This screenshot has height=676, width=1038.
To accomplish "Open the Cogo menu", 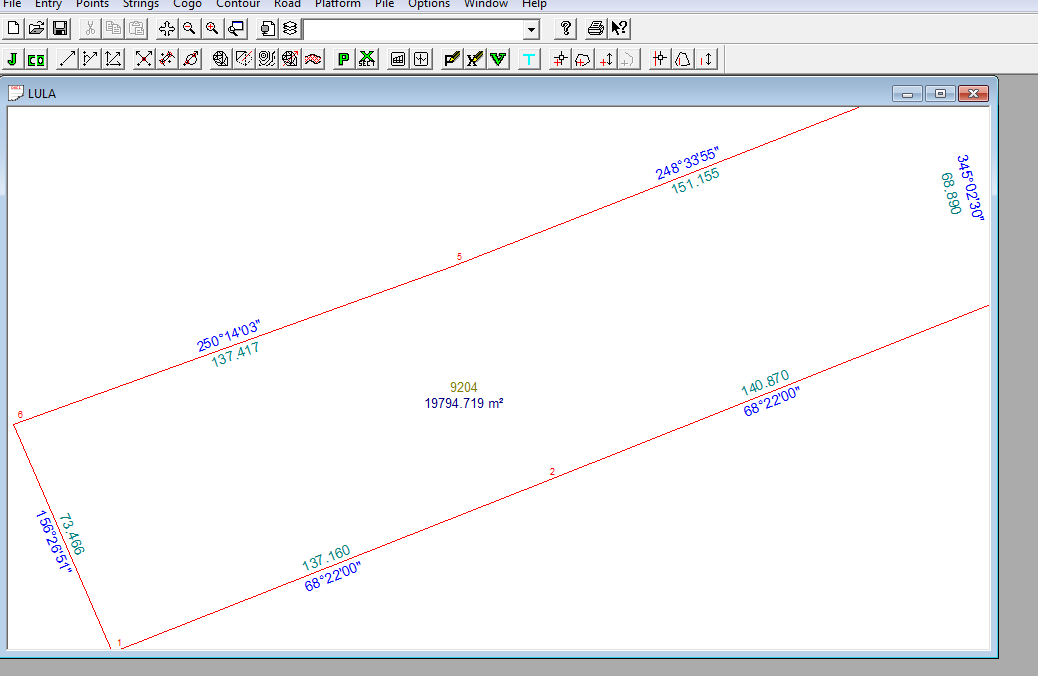I will (187, 4).
